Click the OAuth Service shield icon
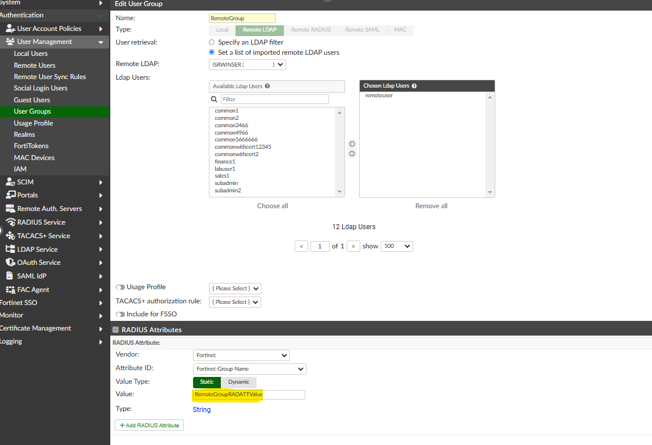The height and width of the screenshot is (445, 652). 10,262
